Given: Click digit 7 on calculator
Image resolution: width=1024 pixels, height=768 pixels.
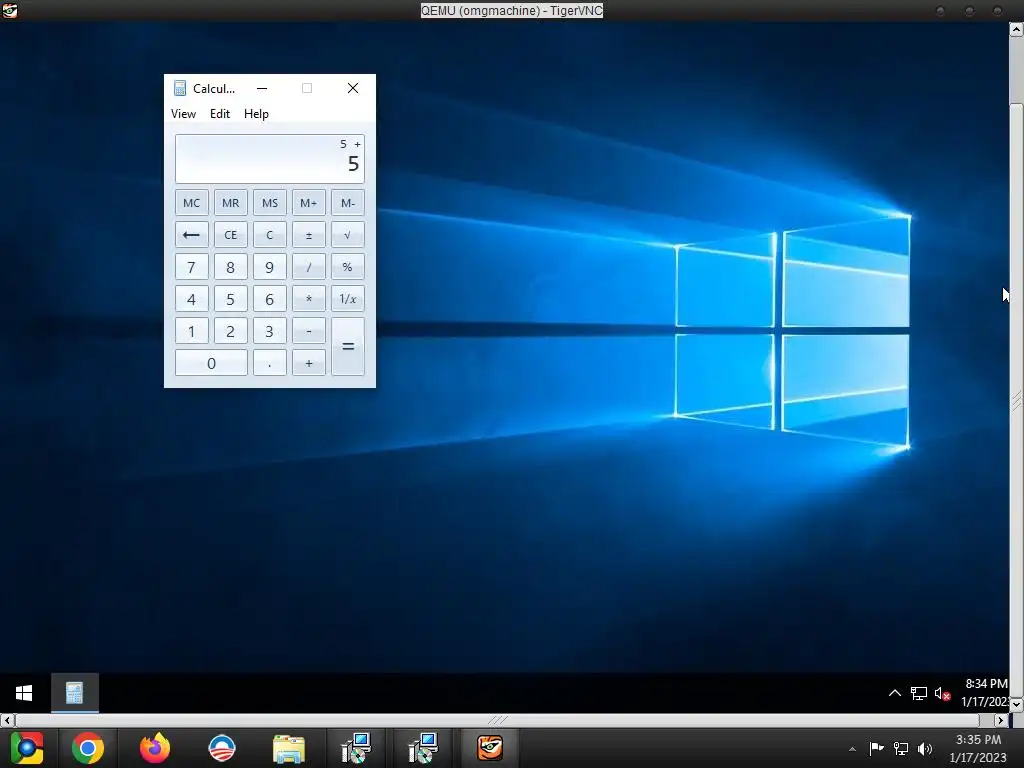Looking at the screenshot, I should coord(191,266).
